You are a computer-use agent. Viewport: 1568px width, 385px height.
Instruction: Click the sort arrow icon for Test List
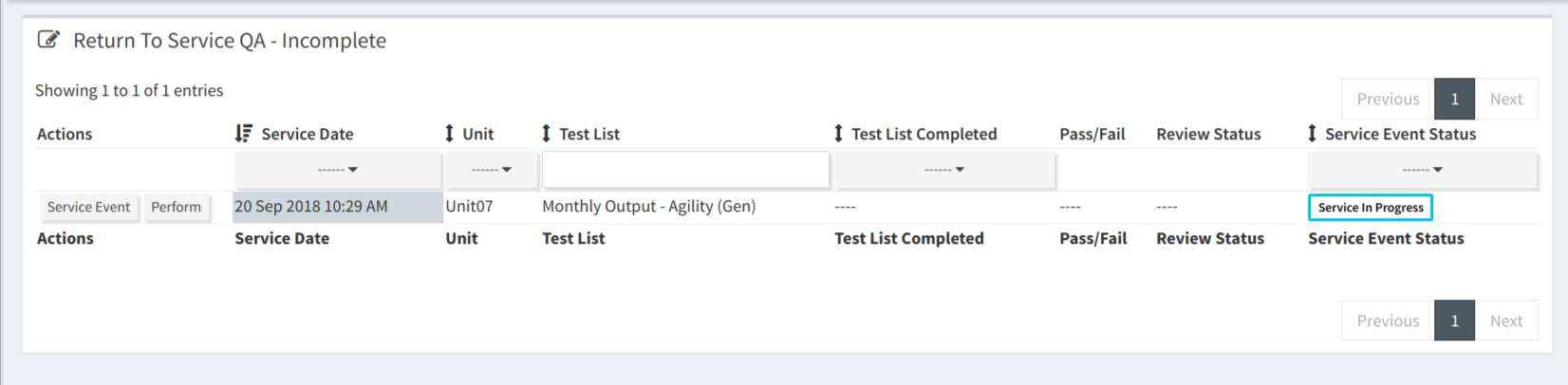pyautogui.click(x=547, y=134)
